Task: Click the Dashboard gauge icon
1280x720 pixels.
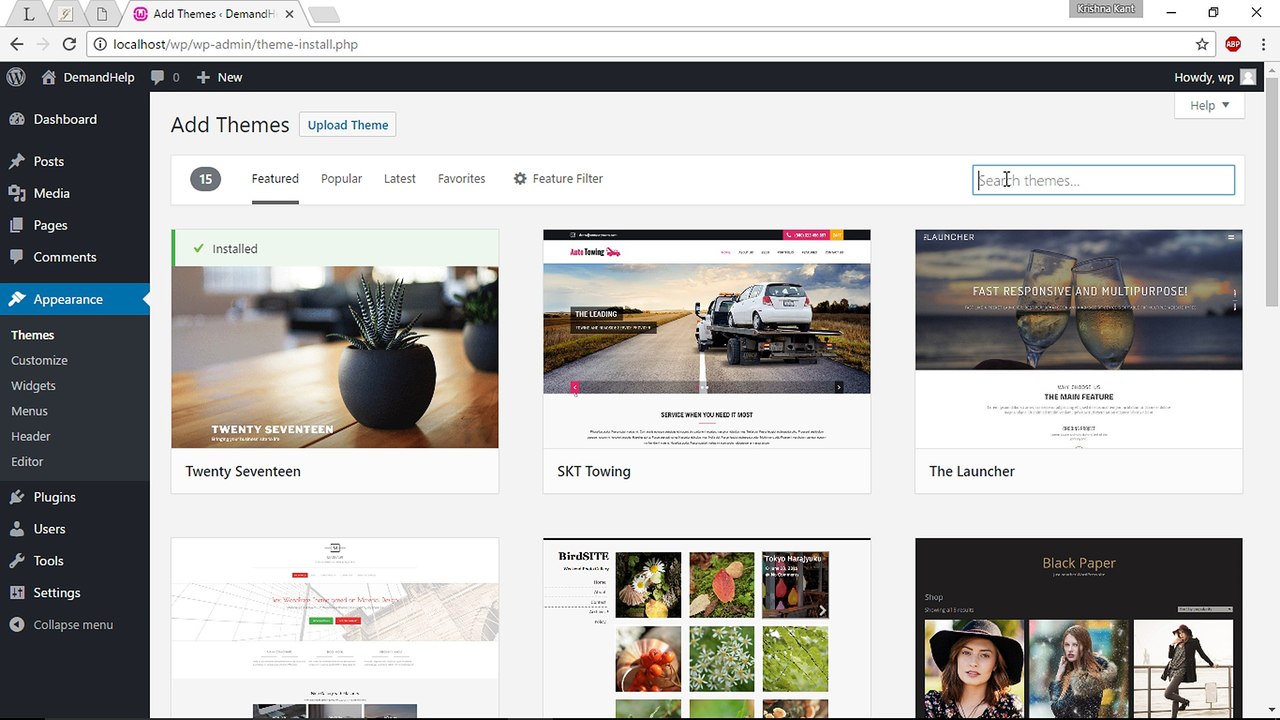Action: [x=17, y=119]
